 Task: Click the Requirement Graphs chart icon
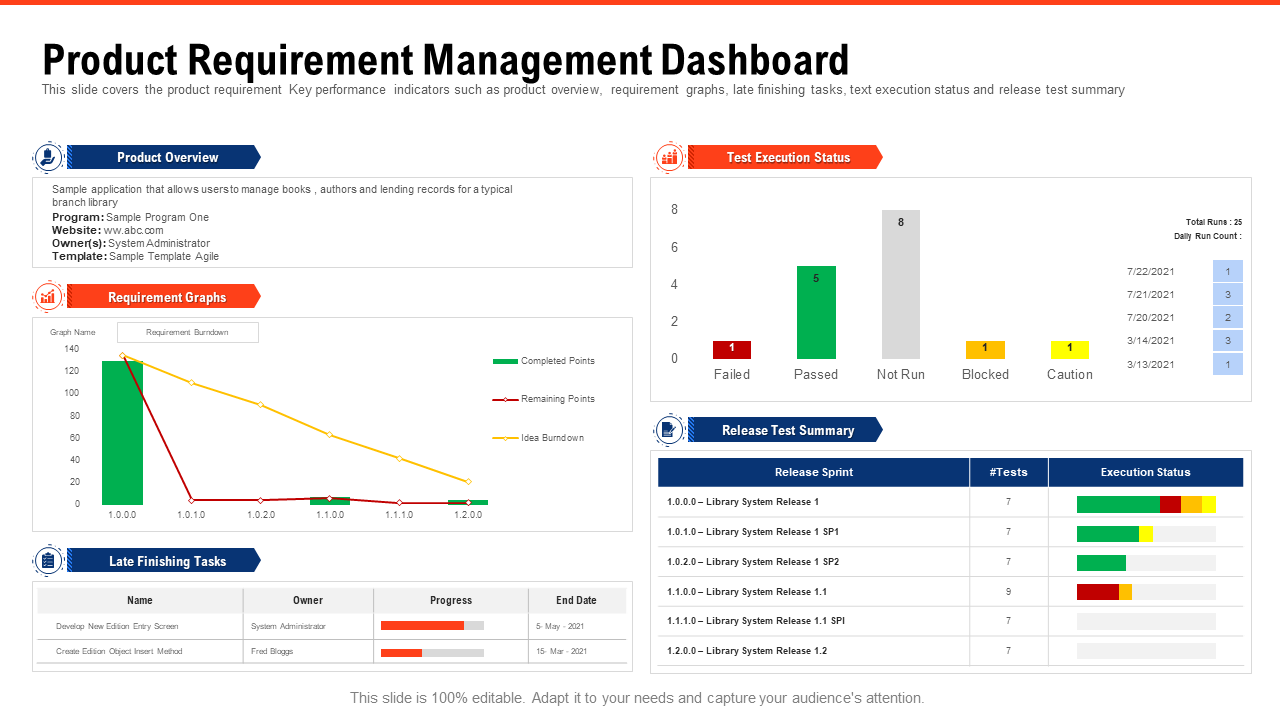click(48, 297)
